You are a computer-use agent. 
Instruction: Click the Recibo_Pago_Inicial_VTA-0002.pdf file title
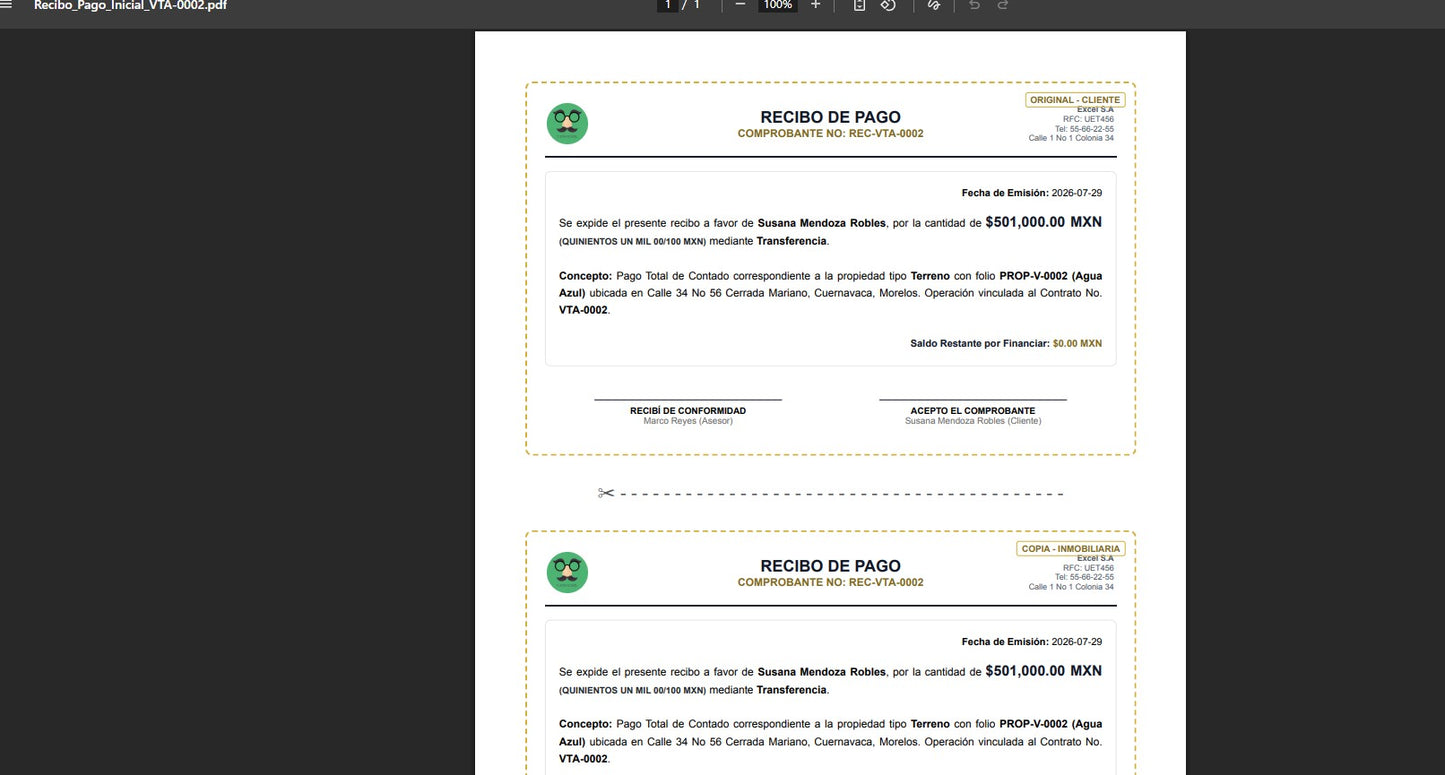pos(130,5)
